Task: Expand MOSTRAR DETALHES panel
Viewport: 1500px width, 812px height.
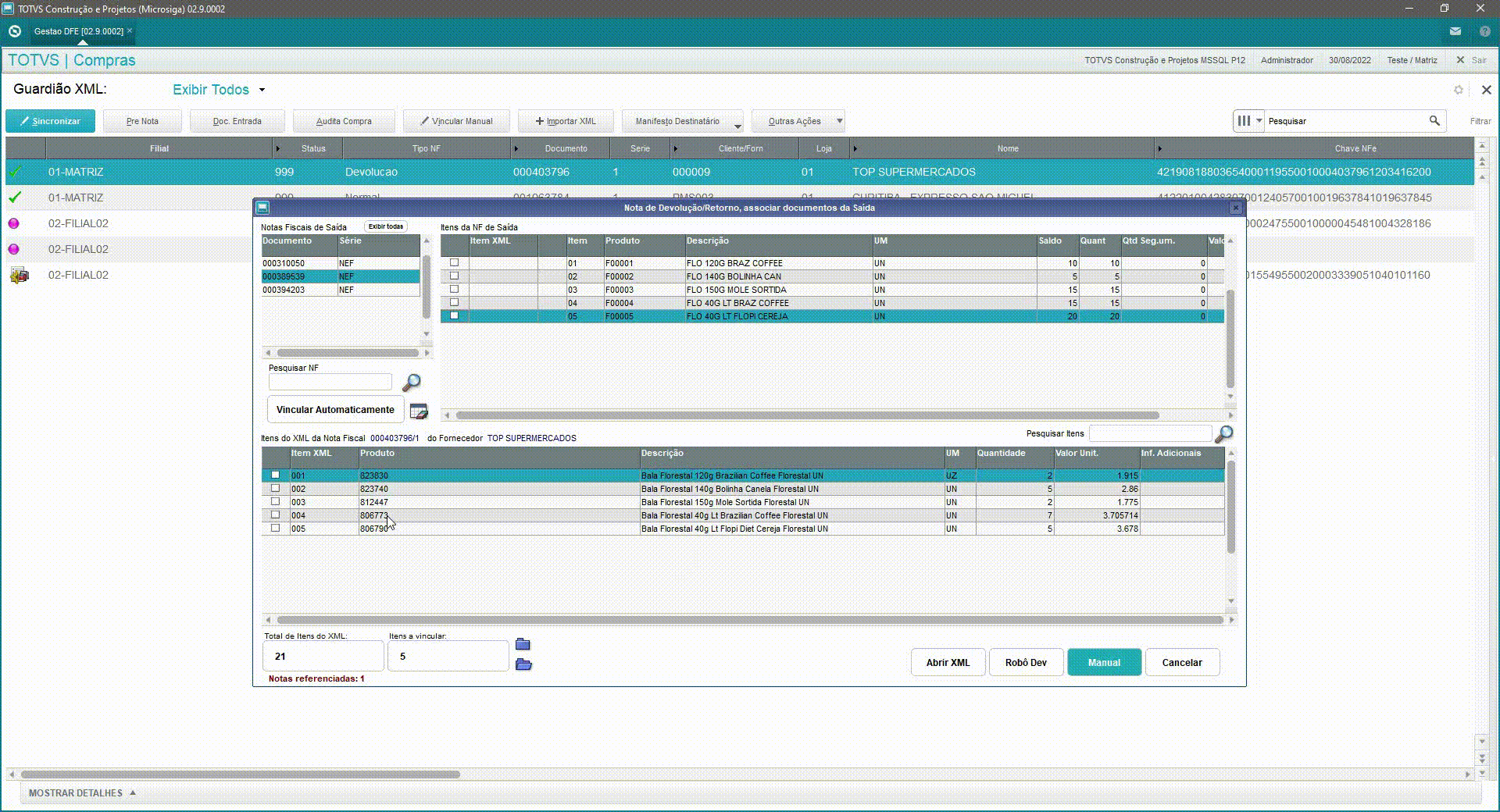Action: point(82,793)
